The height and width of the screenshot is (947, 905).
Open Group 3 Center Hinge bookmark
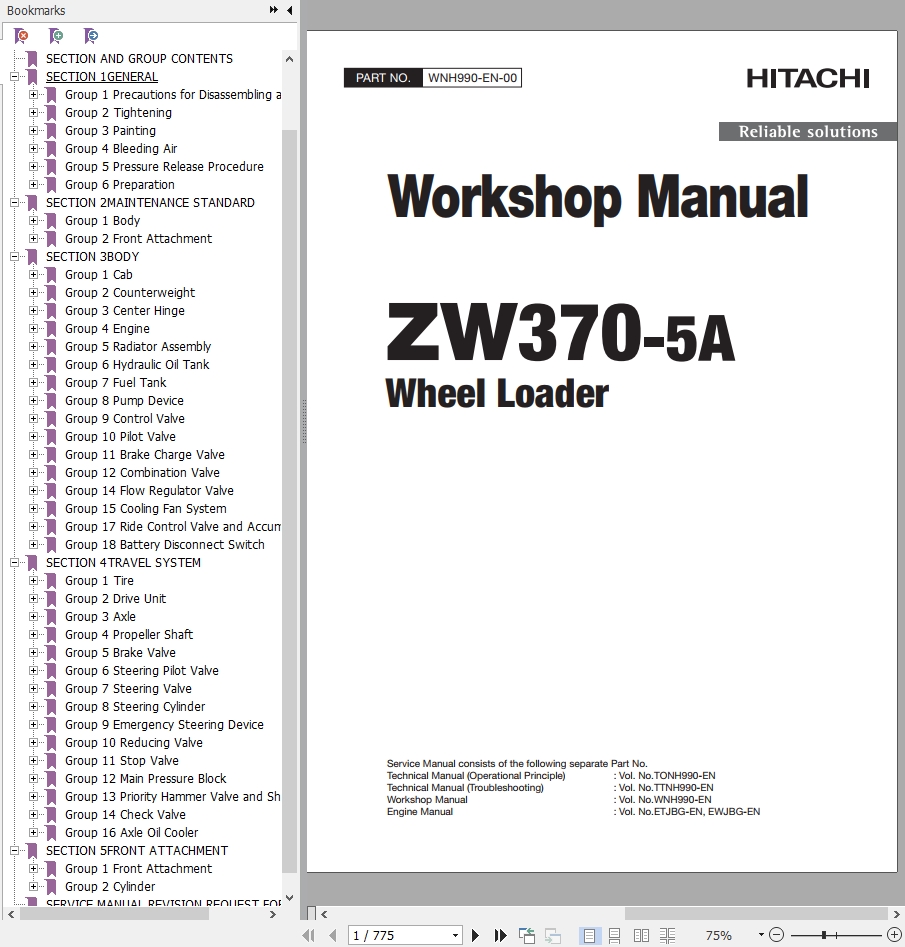[124, 310]
